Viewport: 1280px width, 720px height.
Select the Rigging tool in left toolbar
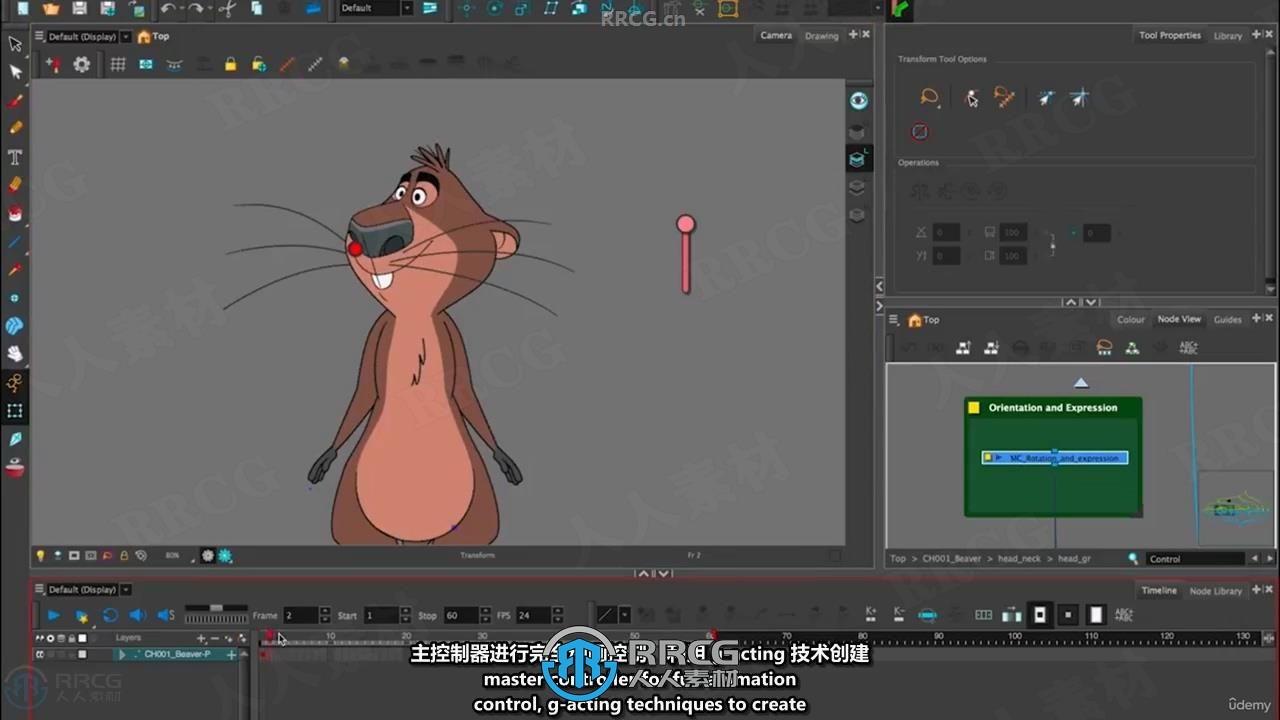15,382
